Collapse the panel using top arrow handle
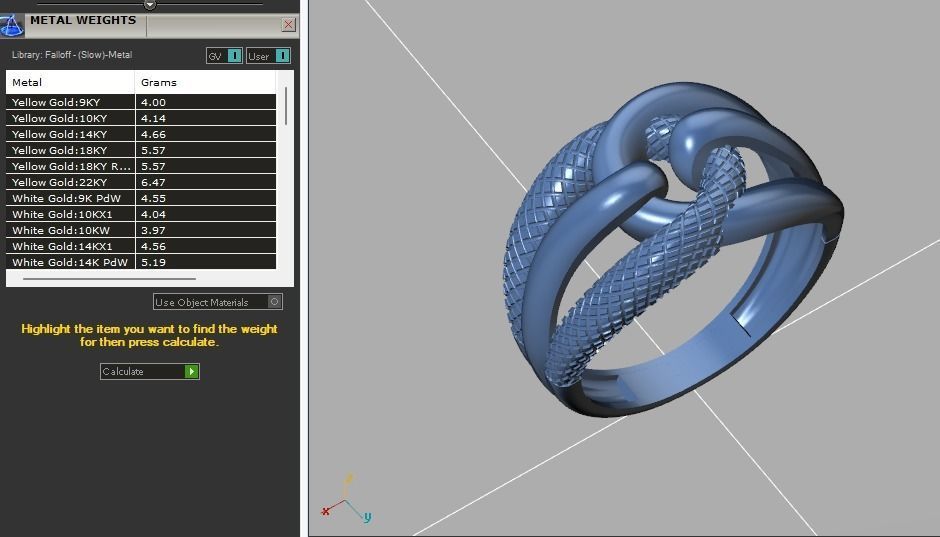This screenshot has height=537, width=940. [x=150, y=5]
